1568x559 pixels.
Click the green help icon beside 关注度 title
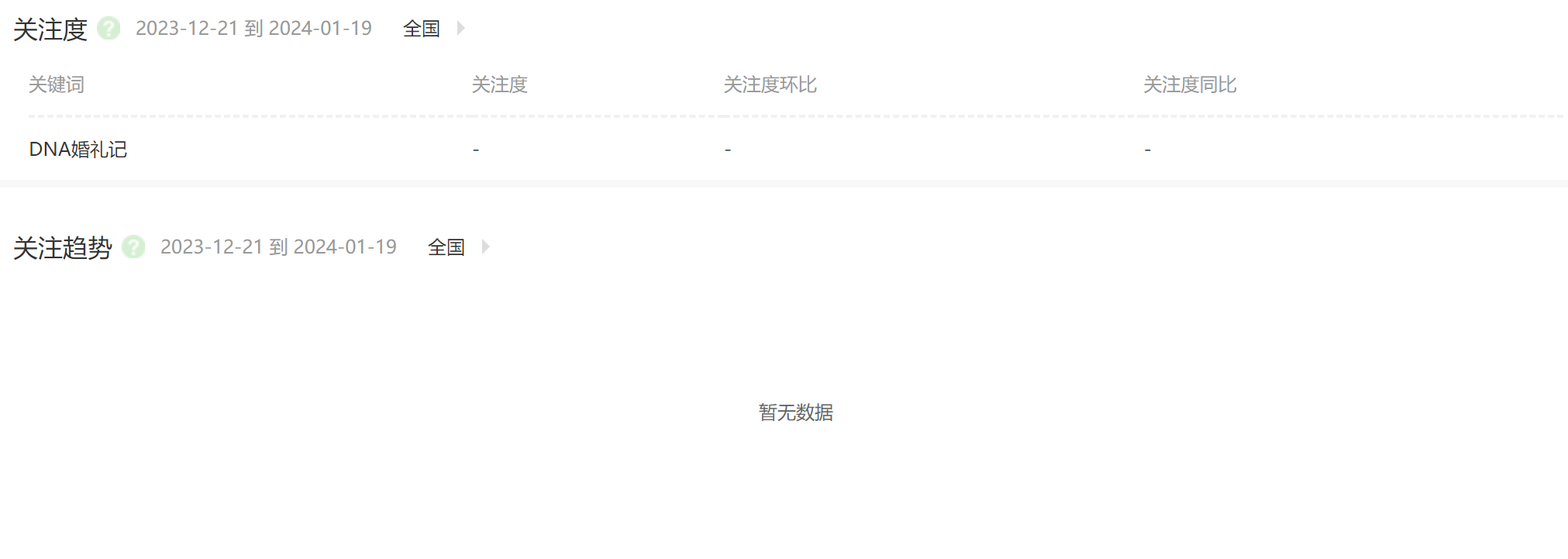click(x=109, y=29)
